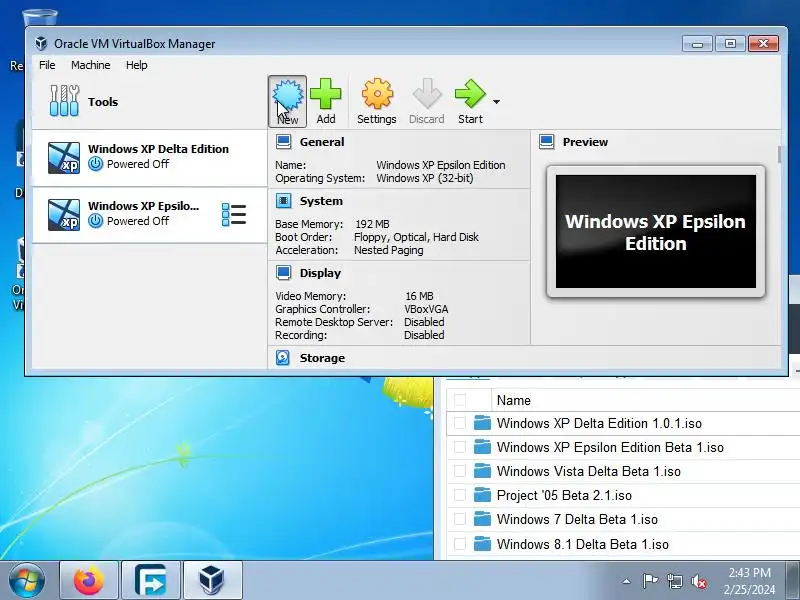Click the System section chip icon
Viewport: 800px width, 600px height.
(x=284, y=201)
